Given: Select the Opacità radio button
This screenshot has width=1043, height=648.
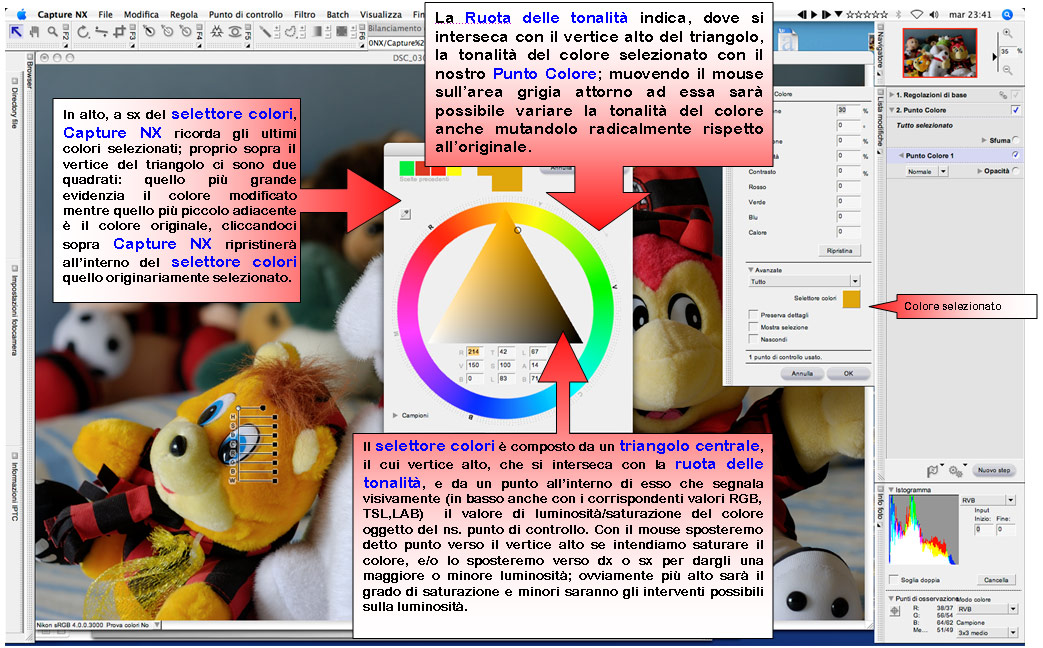Looking at the screenshot, I should tap(1016, 171).
